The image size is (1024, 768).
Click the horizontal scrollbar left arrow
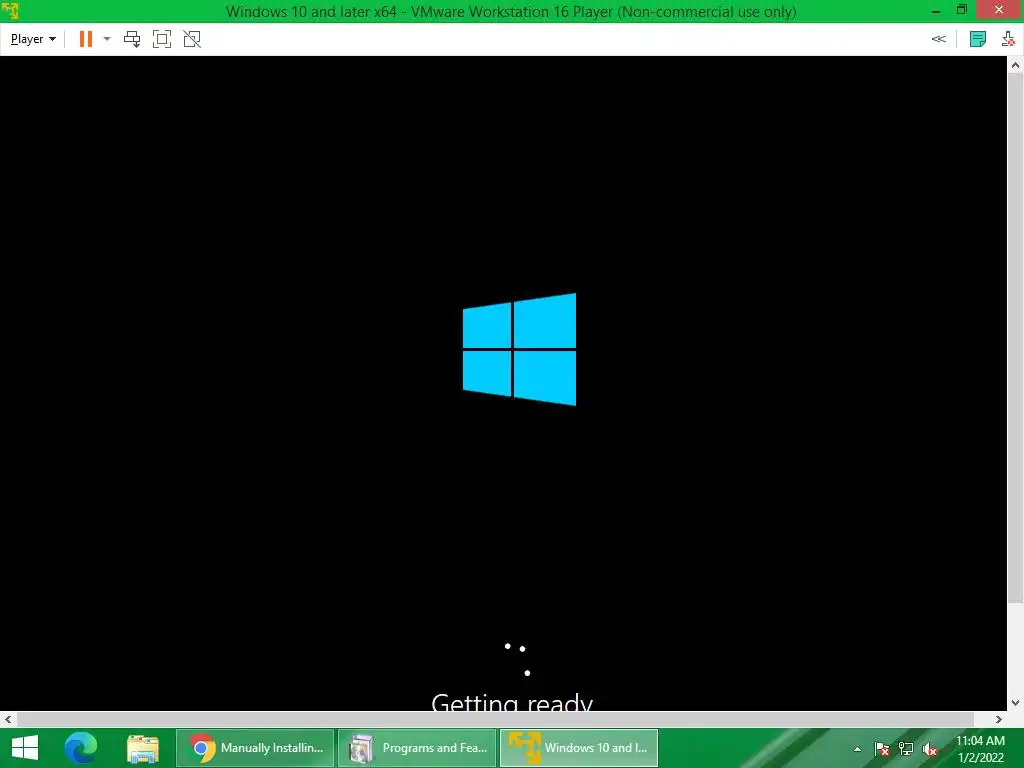point(8,720)
